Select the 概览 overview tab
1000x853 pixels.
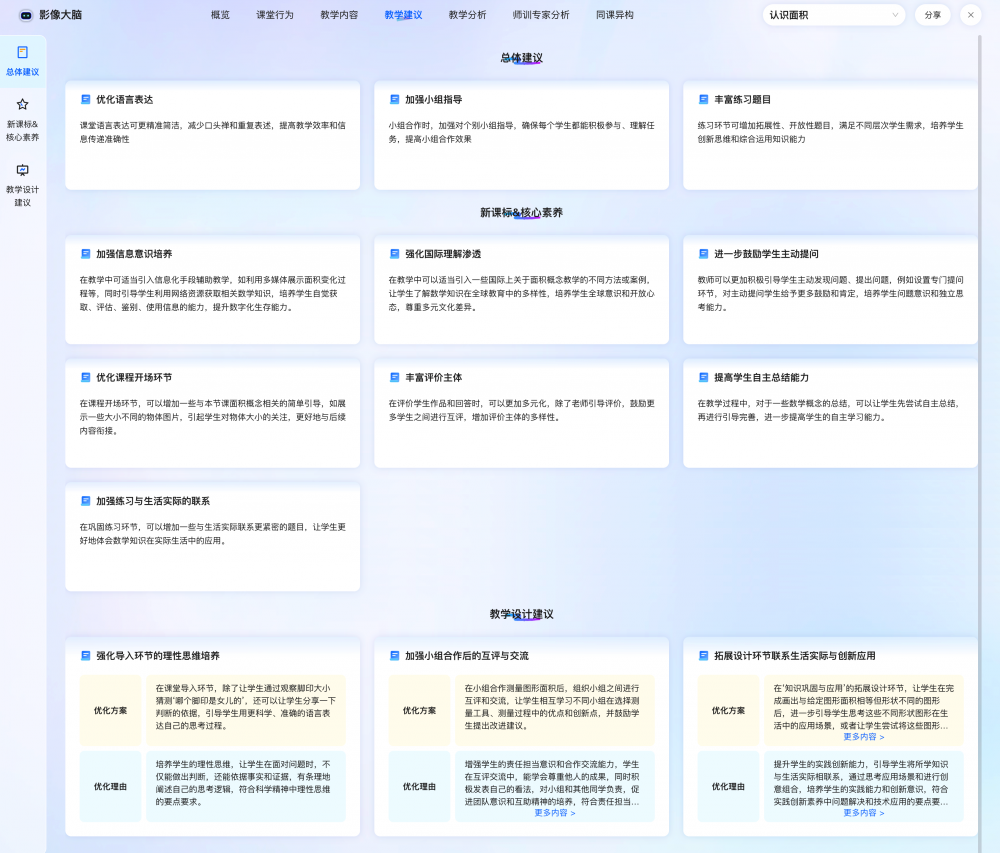220,15
